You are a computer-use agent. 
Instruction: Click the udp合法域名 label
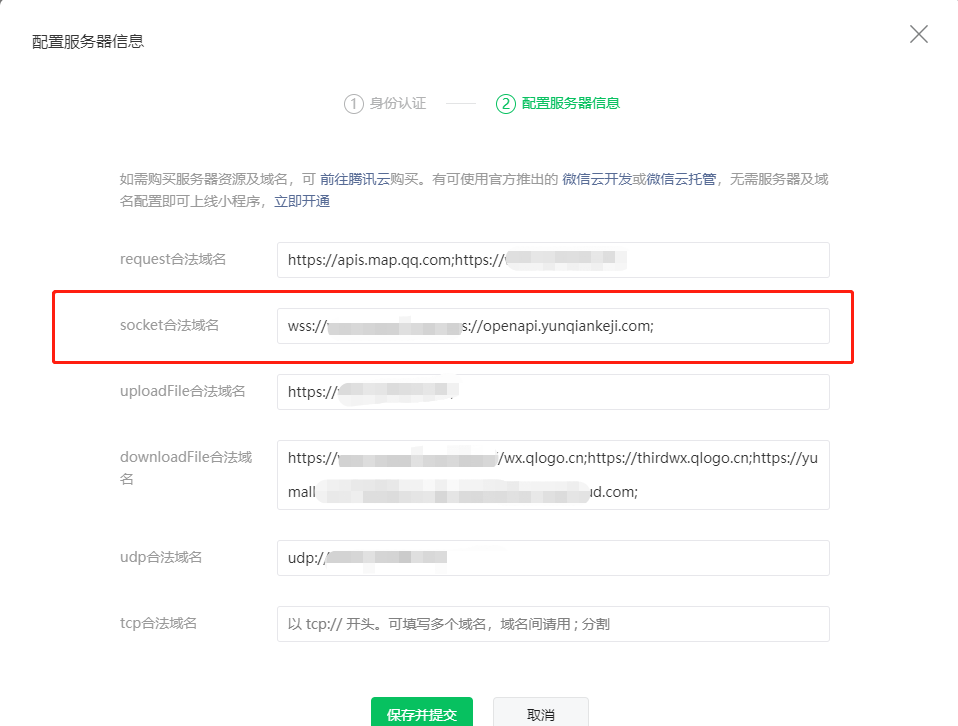point(161,557)
